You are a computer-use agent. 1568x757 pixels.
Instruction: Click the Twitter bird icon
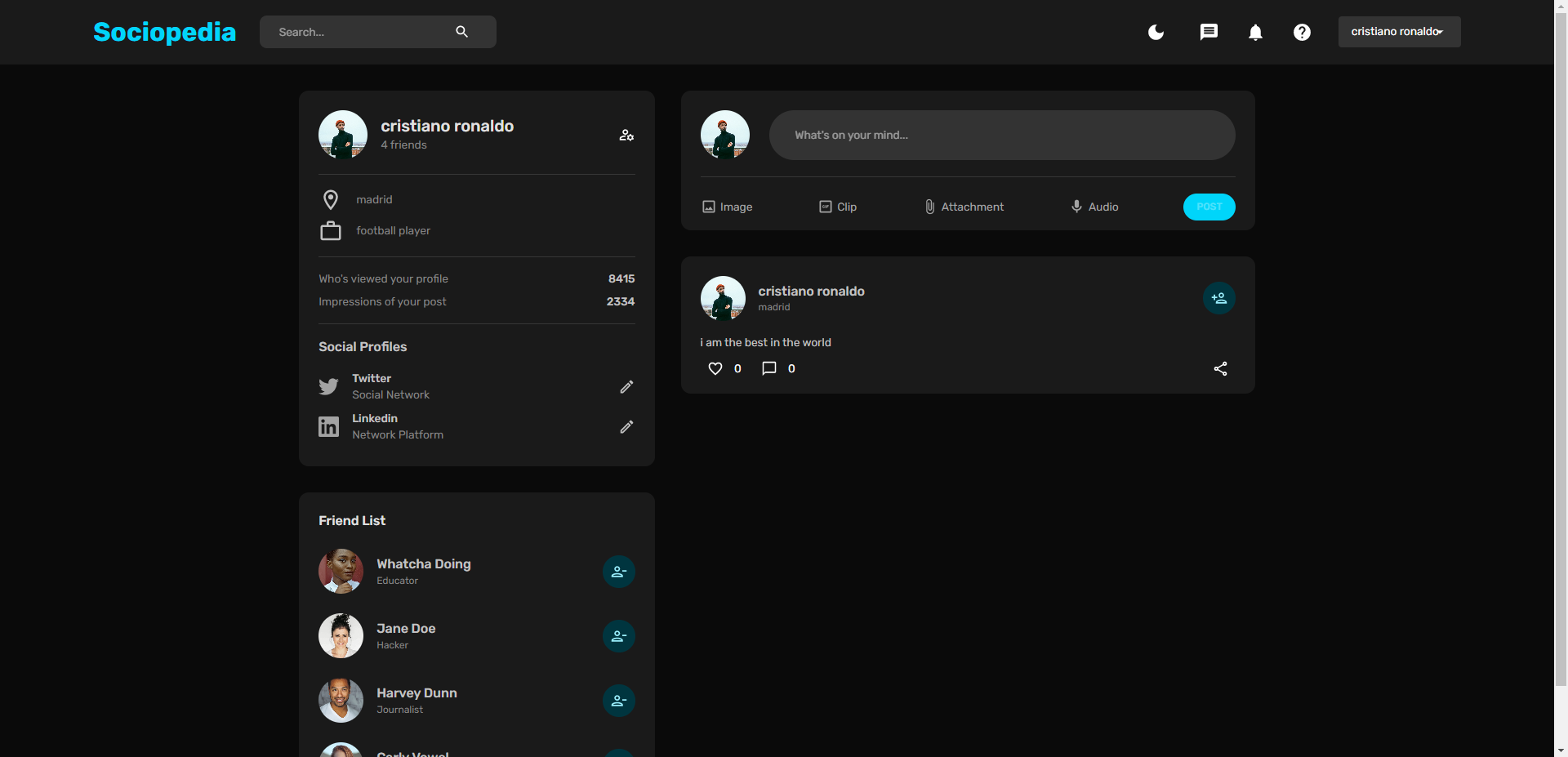click(328, 386)
